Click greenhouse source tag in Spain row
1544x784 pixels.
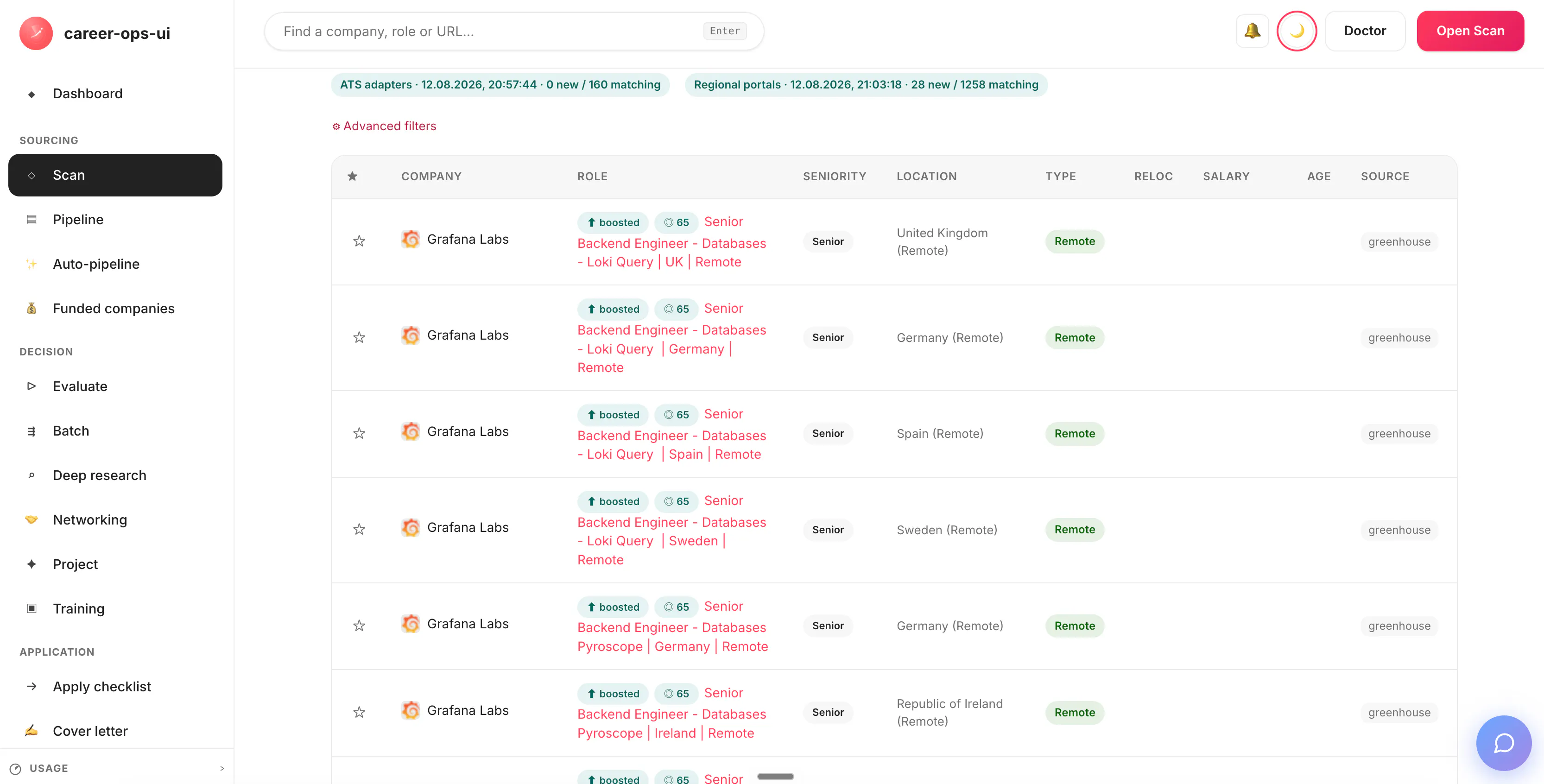(1399, 433)
